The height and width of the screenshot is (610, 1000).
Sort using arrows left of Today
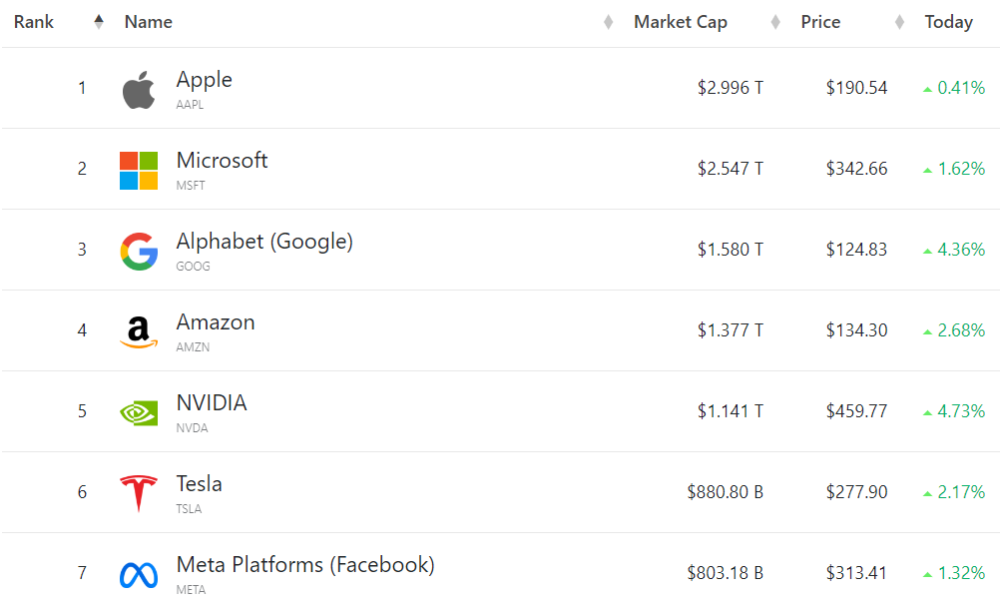pos(900,22)
